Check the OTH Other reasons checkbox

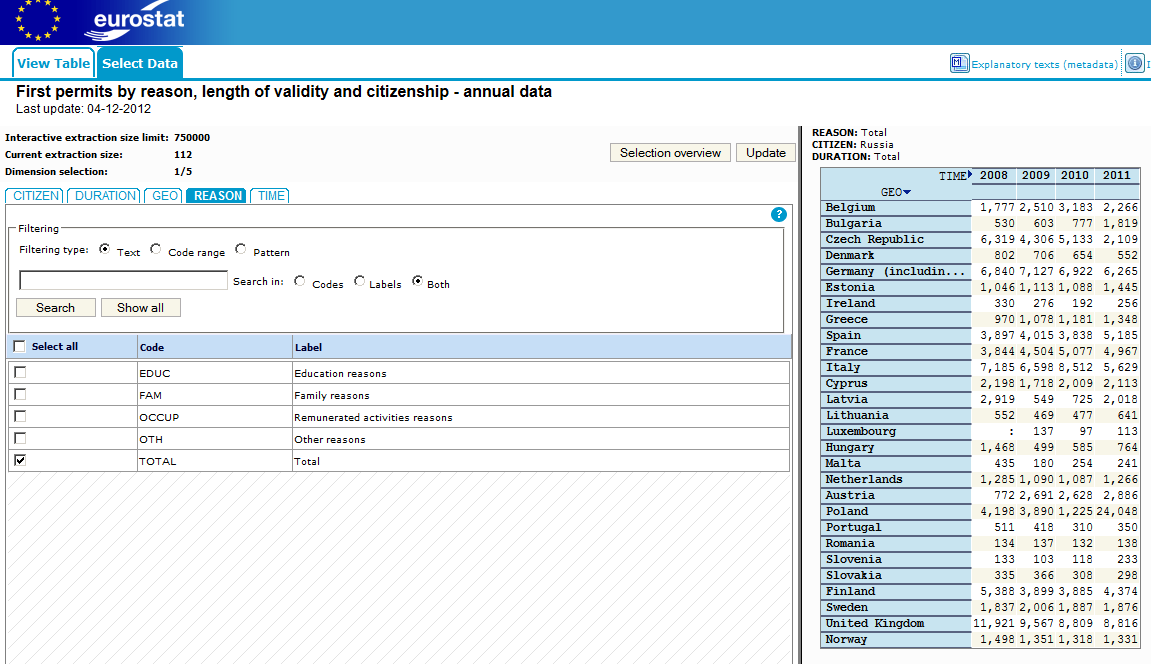[x=21, y=439]
